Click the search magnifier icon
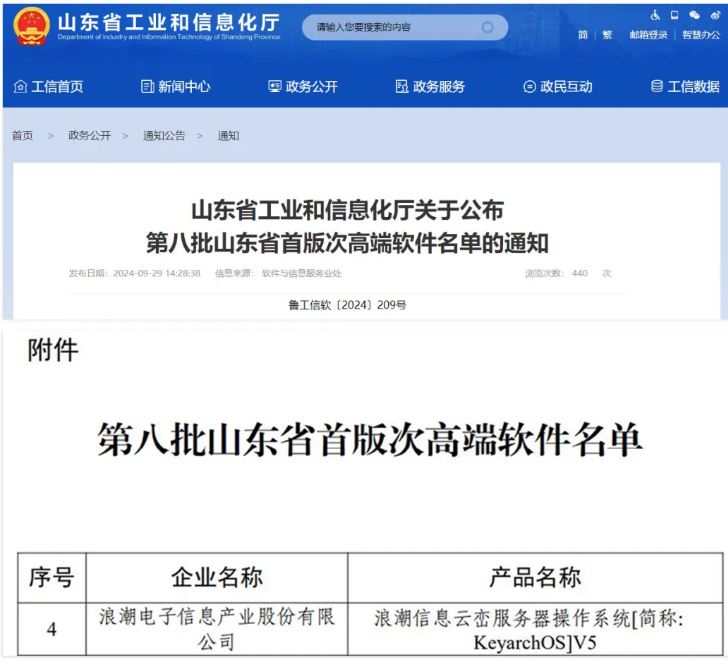The height and width of the screenshot is (661, 728). (488, 27)
